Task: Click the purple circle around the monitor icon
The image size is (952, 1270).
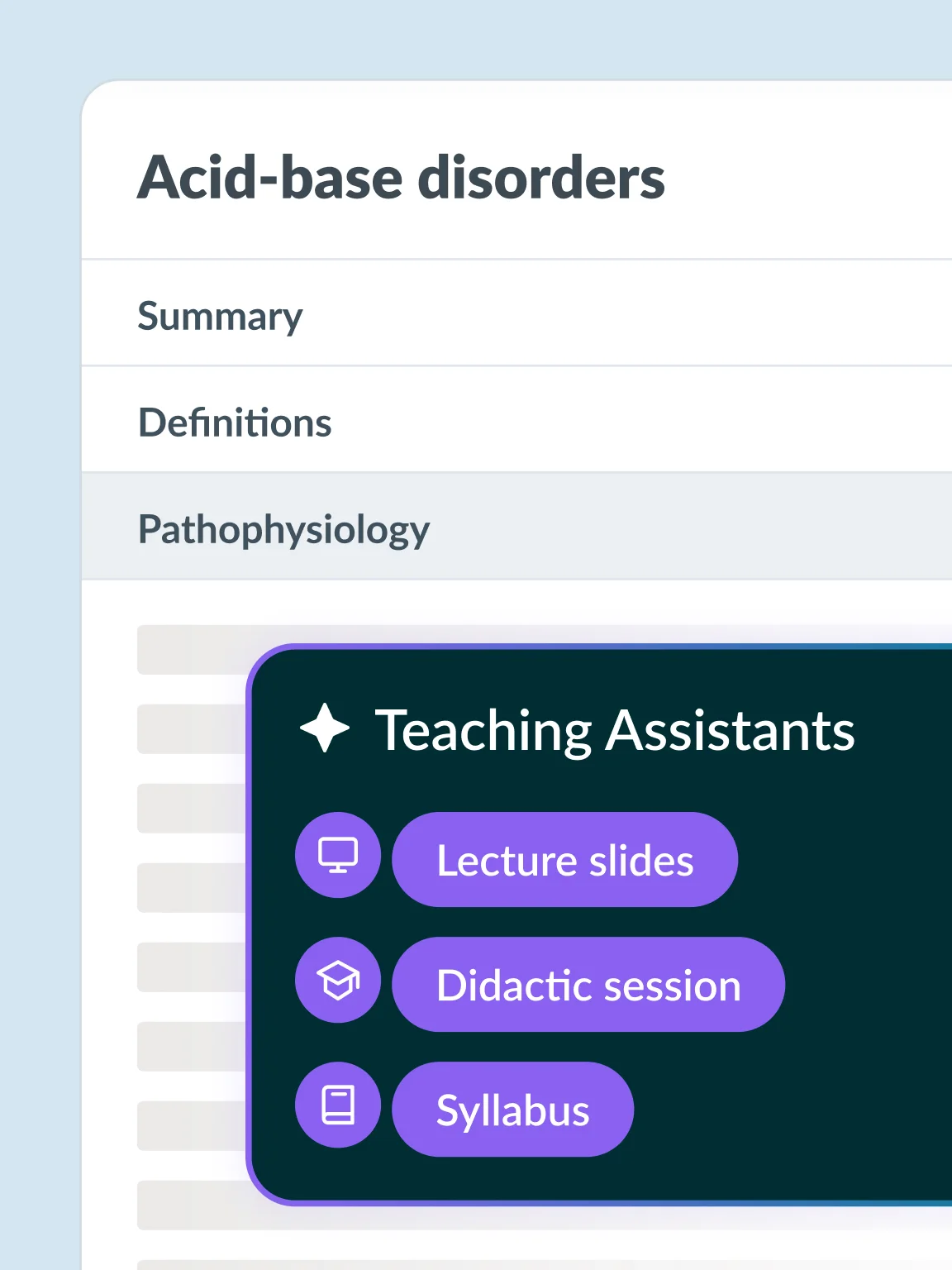Action: point(337,856)
